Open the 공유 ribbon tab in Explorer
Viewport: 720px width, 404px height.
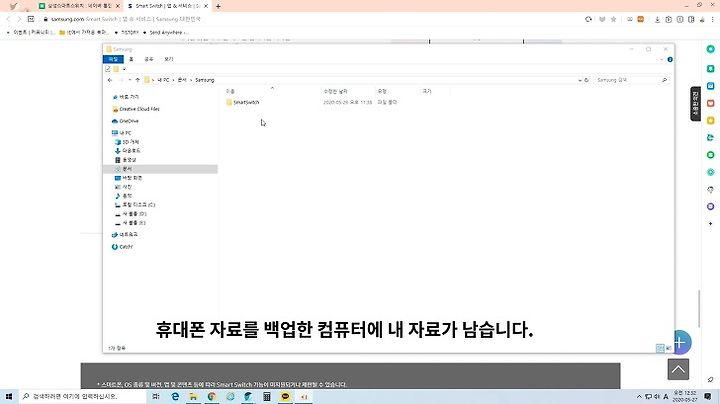pos(149,59)
